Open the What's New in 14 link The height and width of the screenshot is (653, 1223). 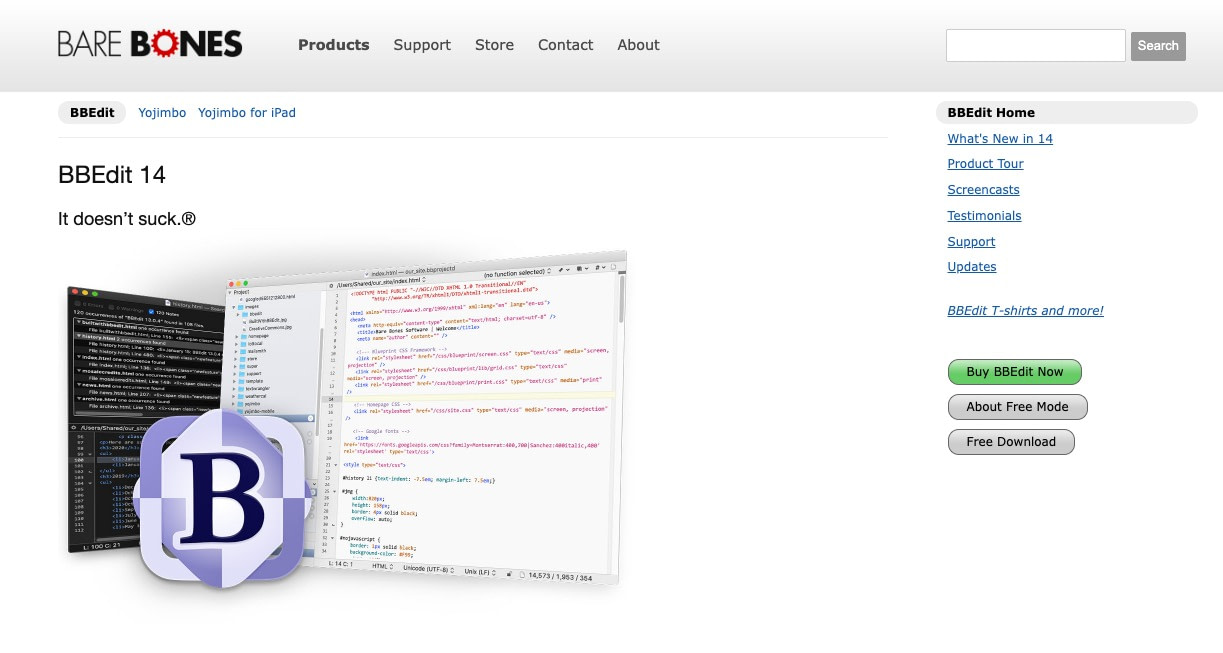coord(1000,138)
